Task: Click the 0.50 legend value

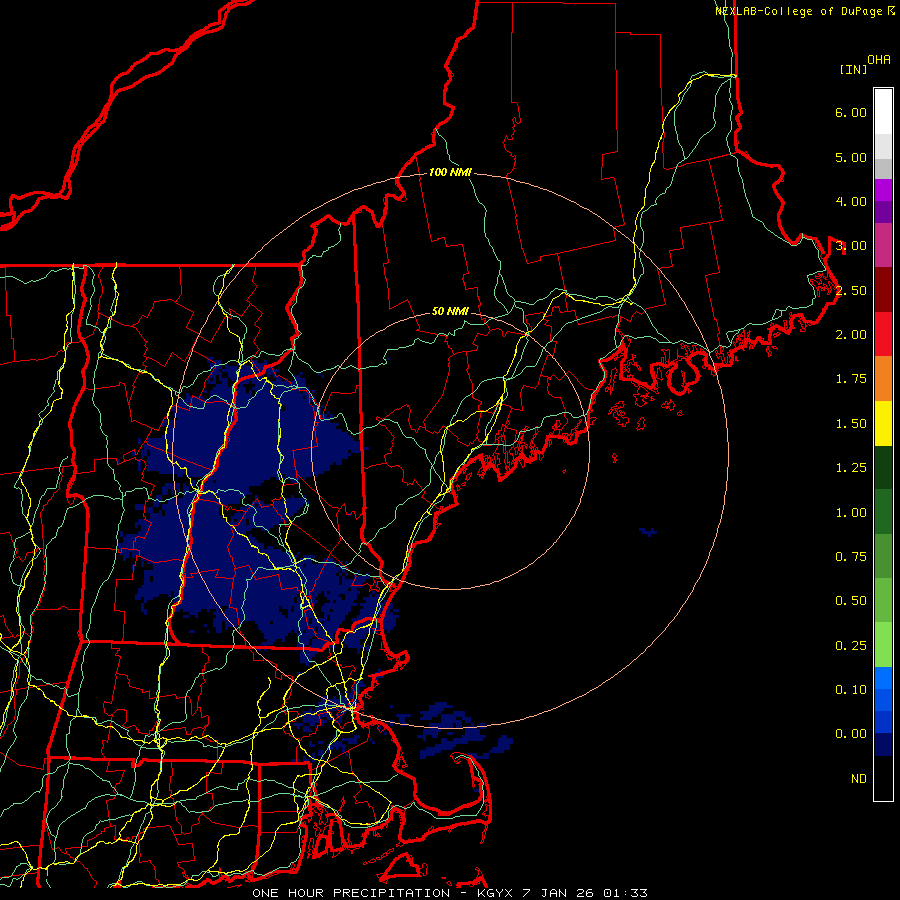Action: [x=851, y=601]
